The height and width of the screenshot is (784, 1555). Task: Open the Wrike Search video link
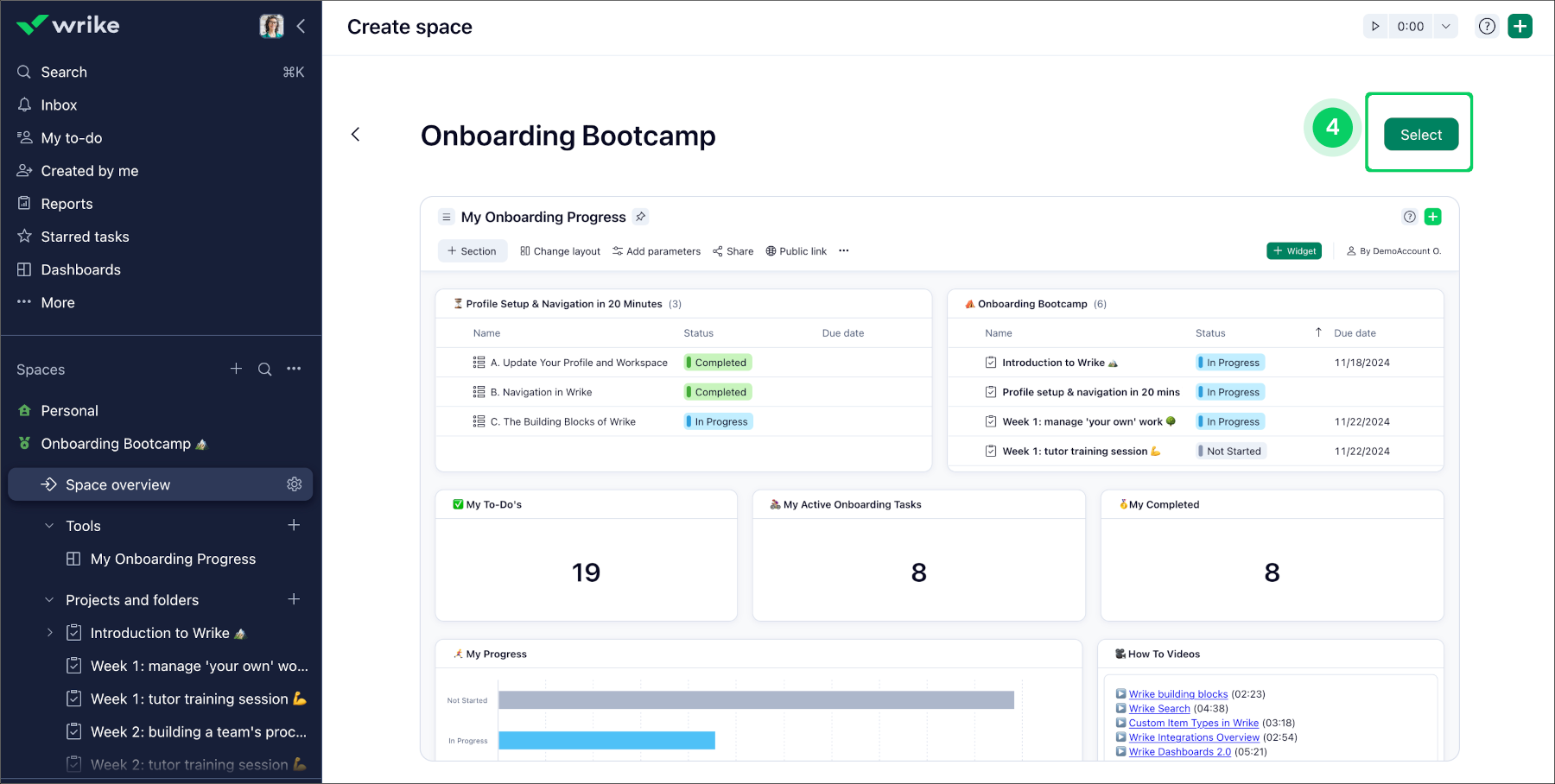click(x=1159, y=708)
